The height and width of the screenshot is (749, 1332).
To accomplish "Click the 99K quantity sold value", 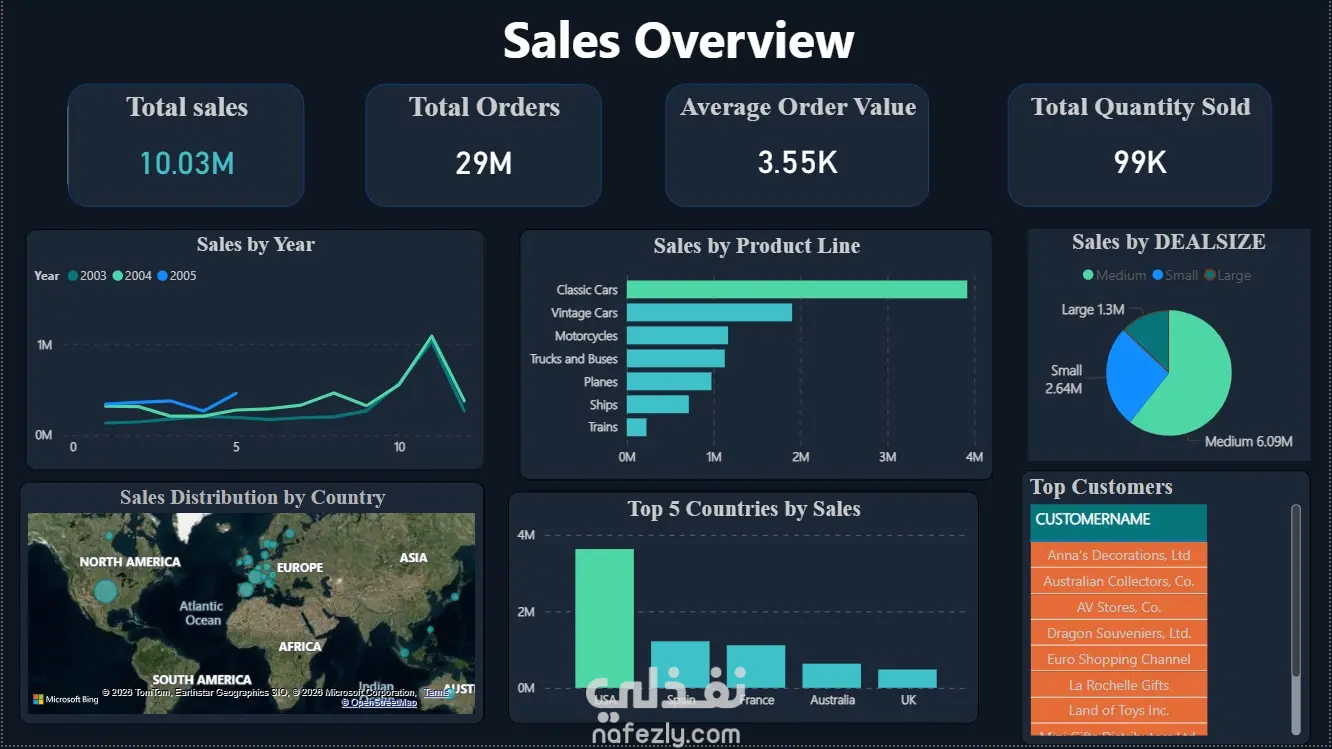I will point(1141,163).
